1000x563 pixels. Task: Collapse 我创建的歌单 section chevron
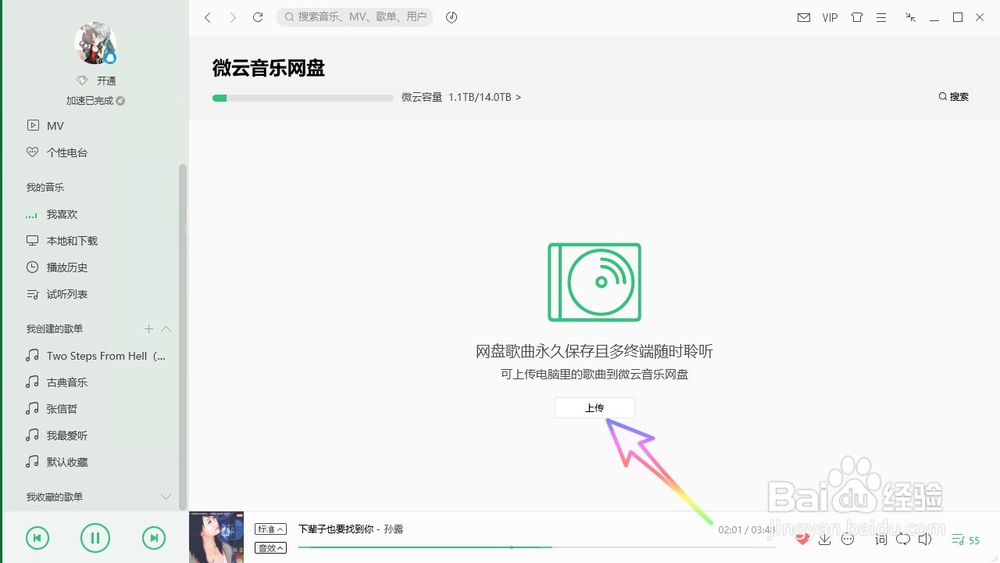tap(166, 329)
